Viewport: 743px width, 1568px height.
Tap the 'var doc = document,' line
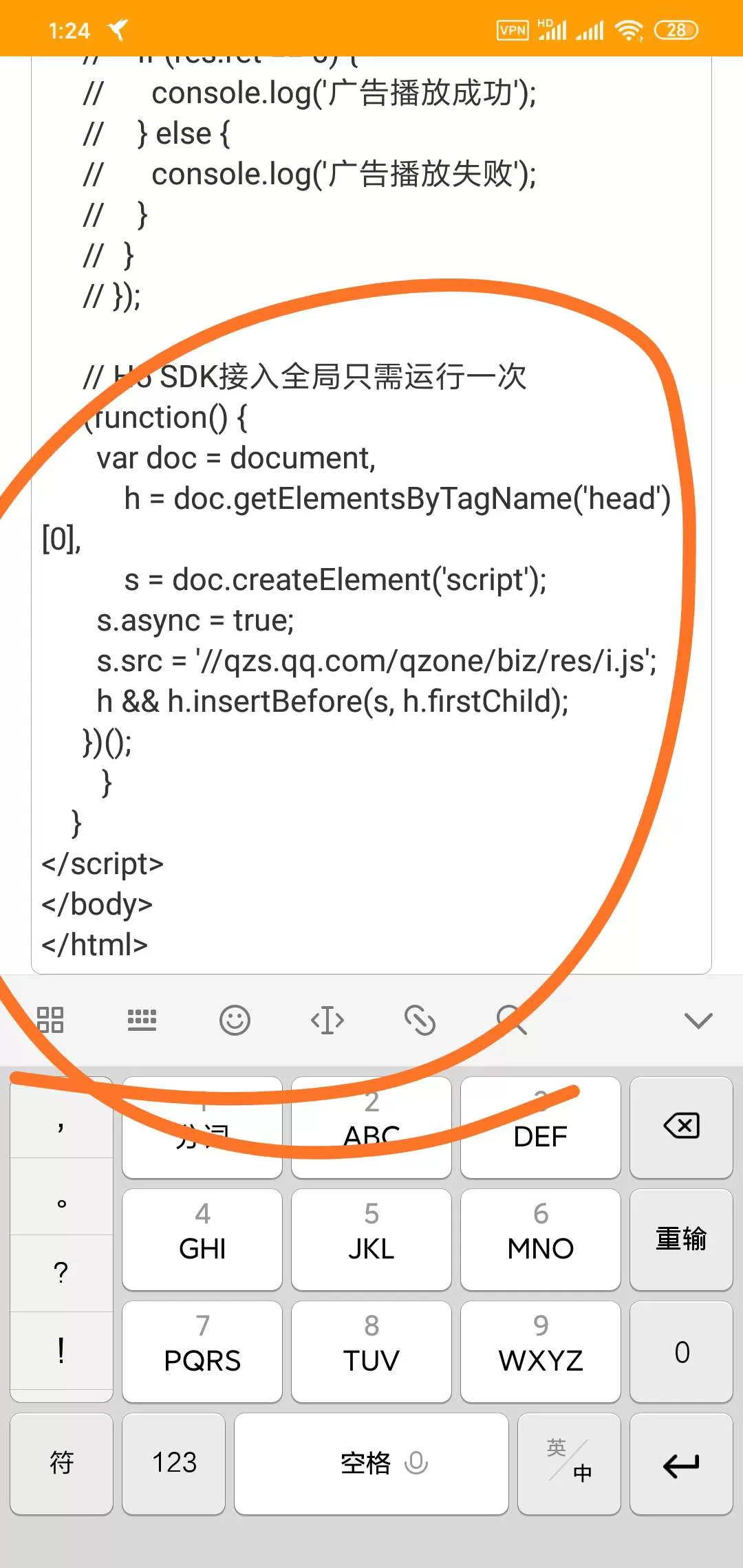(x=236, y=458)
